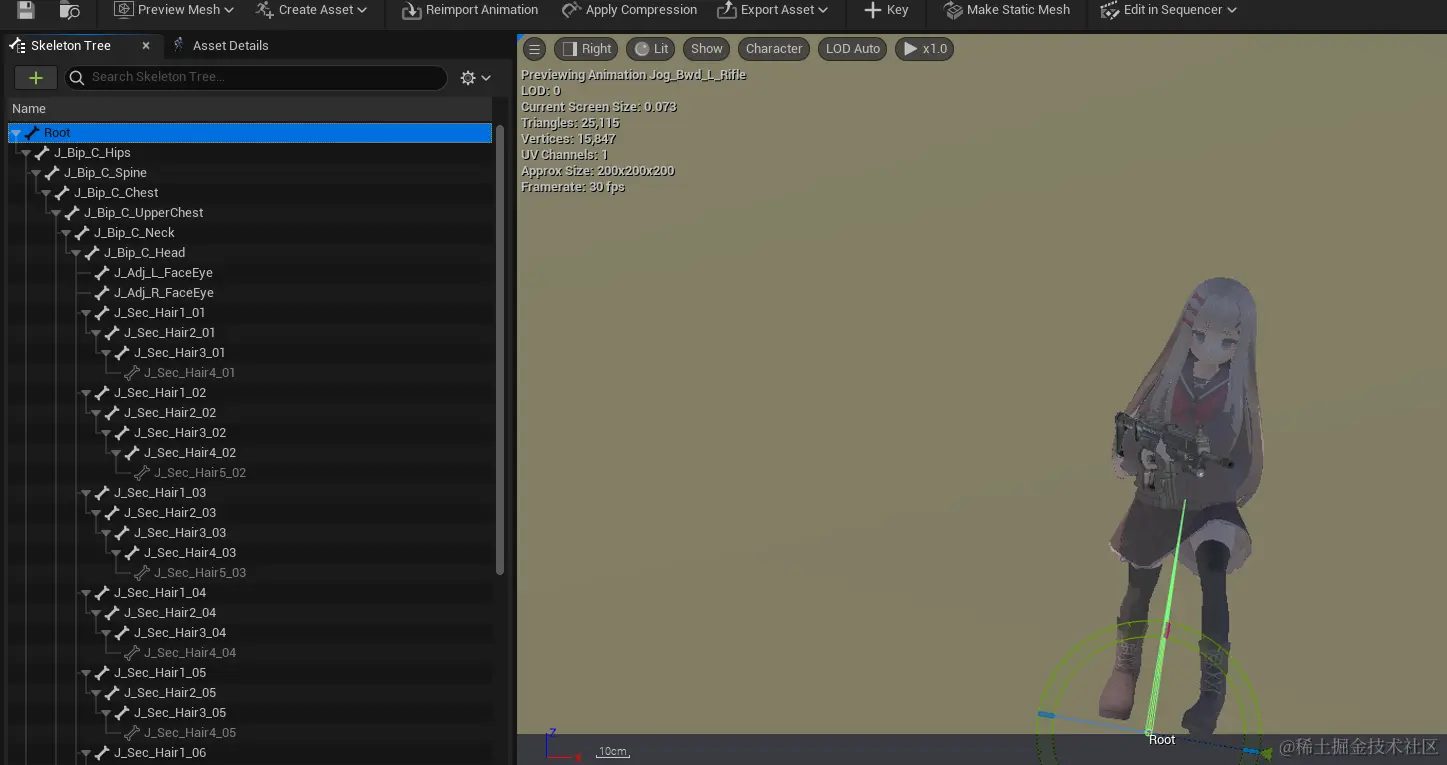Select the J_Sec_Hair5_02 bone
Screen dimensions: 1447x765
click(x=200, y=473)
